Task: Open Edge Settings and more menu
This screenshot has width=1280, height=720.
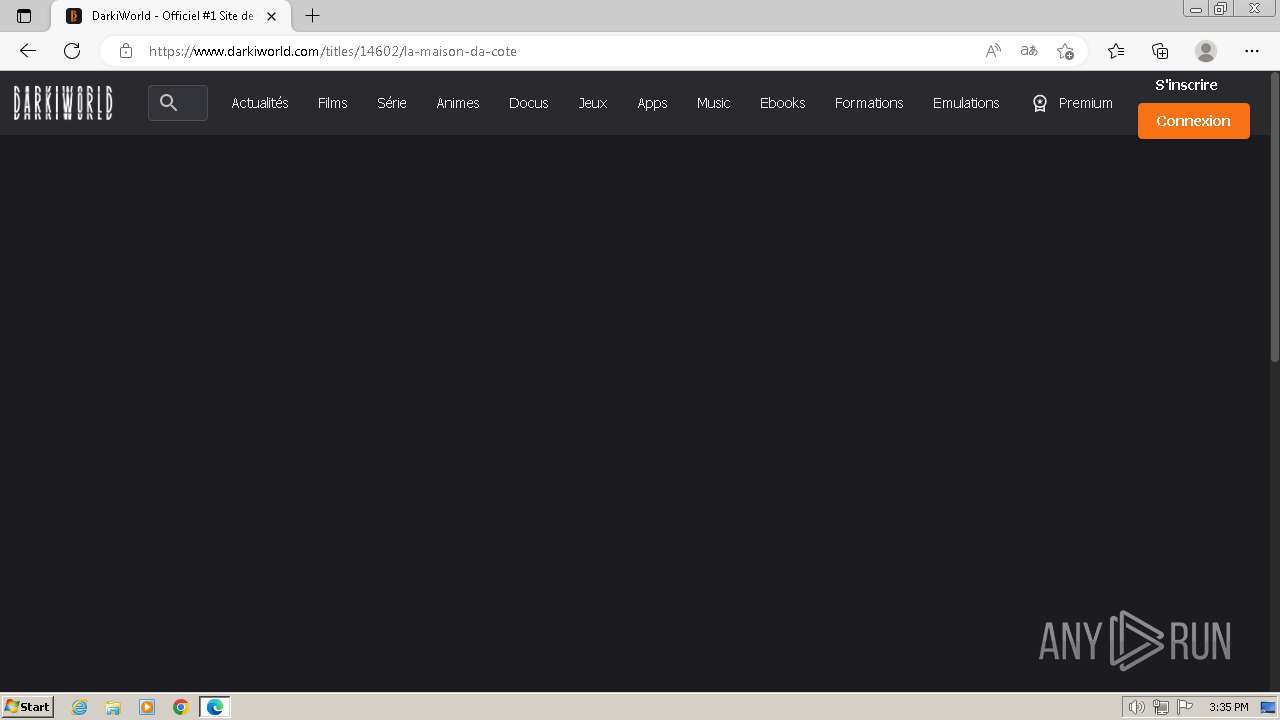Action: 1252,51
